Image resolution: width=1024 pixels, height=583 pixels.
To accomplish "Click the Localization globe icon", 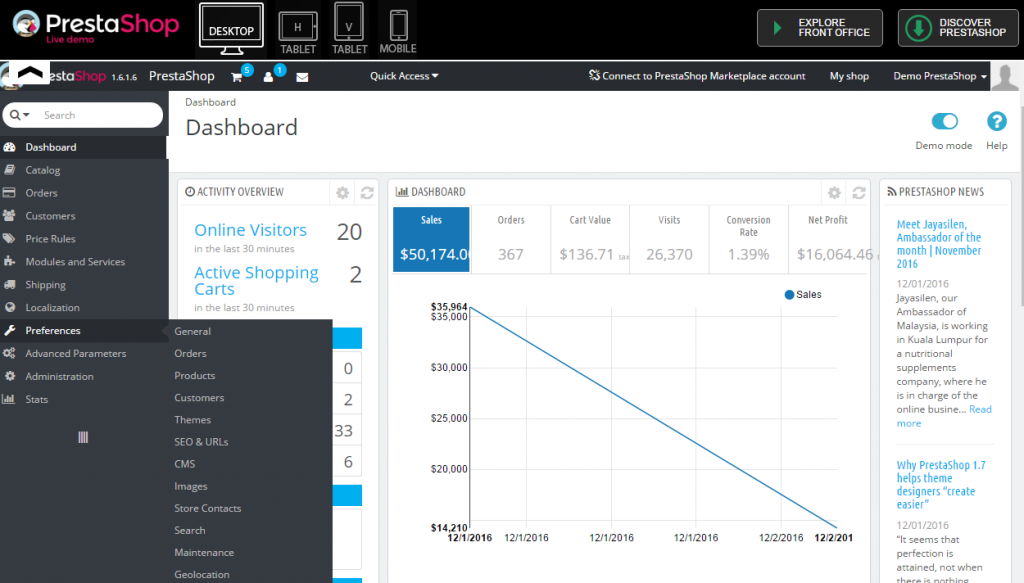I will click(x=9, y=307).
